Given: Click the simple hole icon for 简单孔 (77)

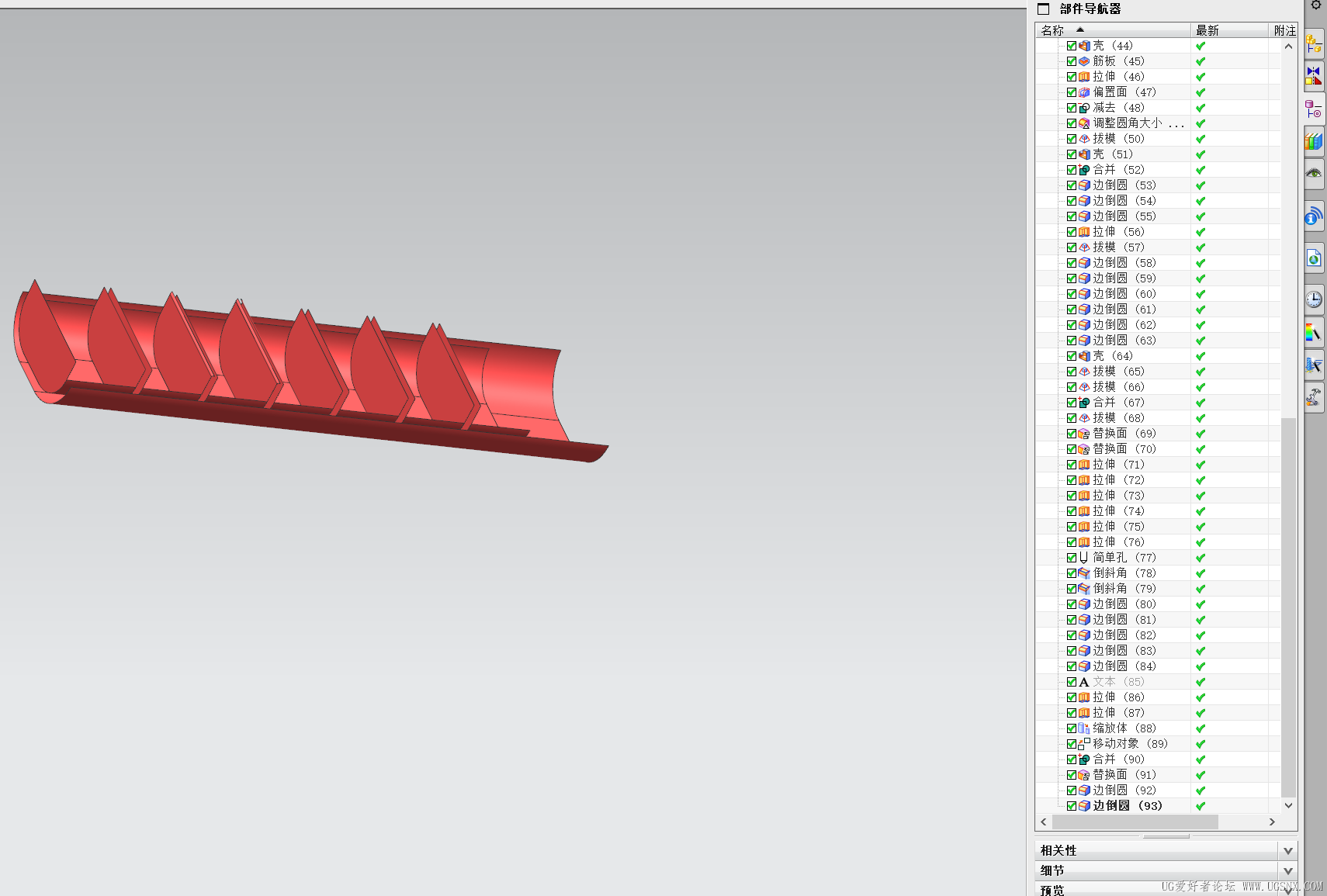Looking at the screenshot, I should (1084, 558).
